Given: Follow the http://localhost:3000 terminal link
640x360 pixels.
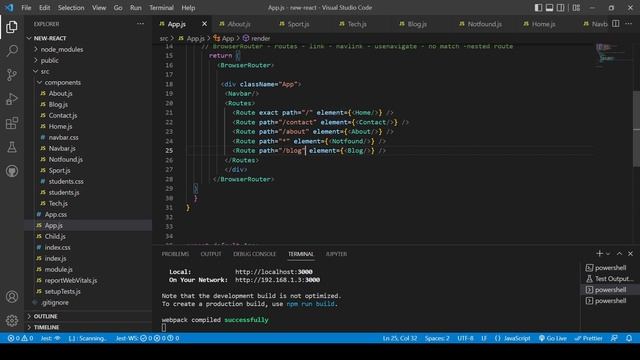Looking at the screenshot, I should pyautogui.click(x=274, y=272).
